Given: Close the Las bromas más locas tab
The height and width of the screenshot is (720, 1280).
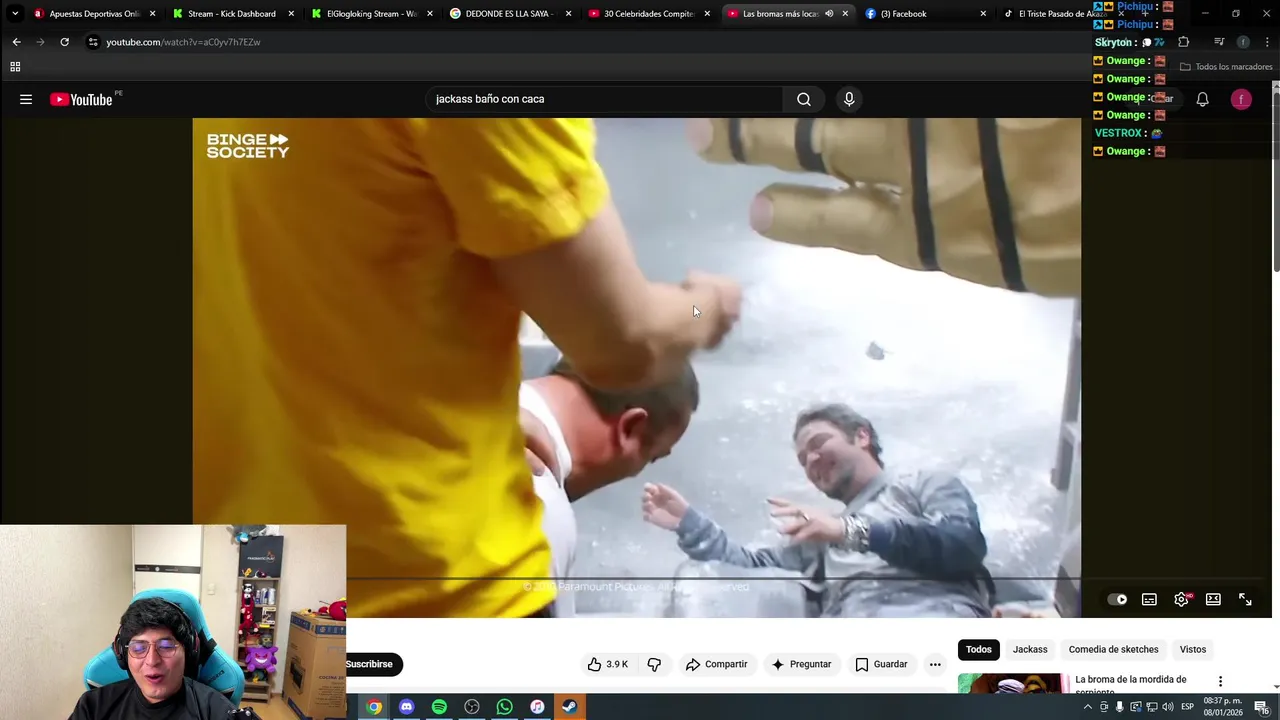Looking at the screenshot, I should 845,14.
